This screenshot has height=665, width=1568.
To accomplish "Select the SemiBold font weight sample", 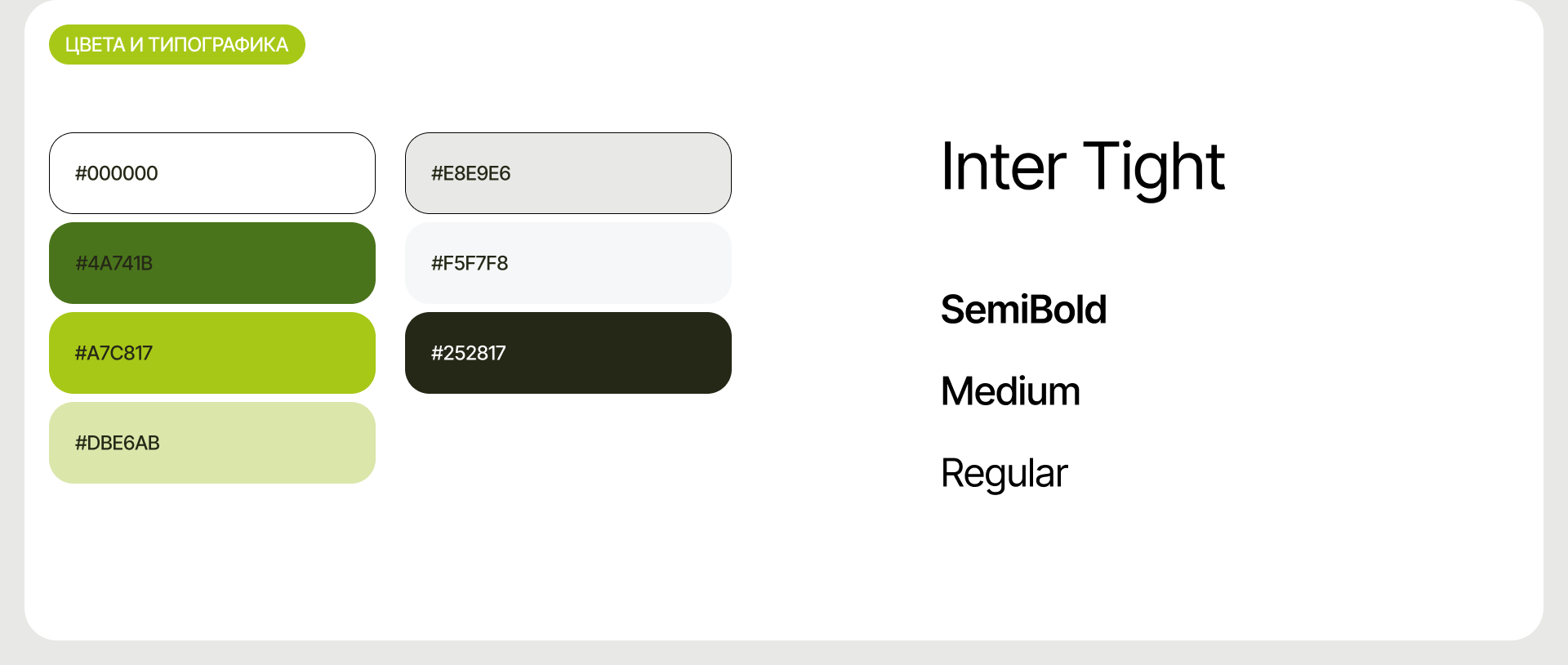I will coord(1023,310).
